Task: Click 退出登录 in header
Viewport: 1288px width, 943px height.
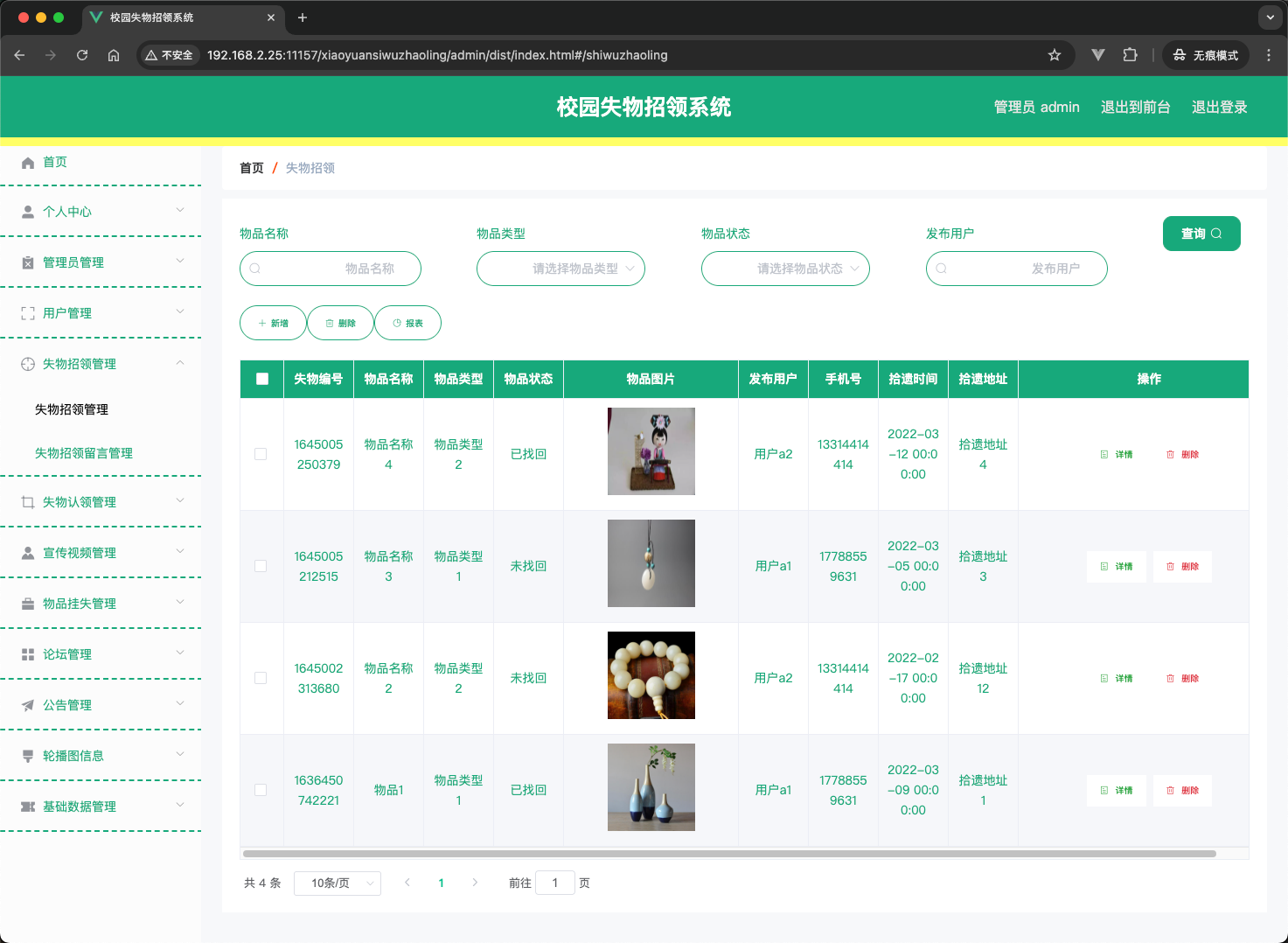Action: [1219, 107]
